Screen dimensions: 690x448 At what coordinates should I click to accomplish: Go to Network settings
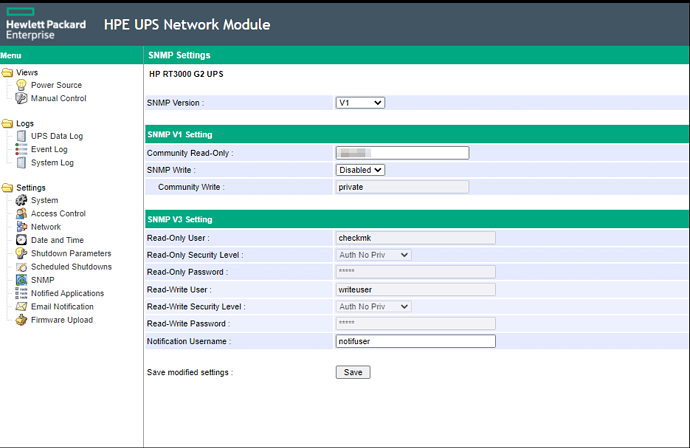[x=46, y=227]
